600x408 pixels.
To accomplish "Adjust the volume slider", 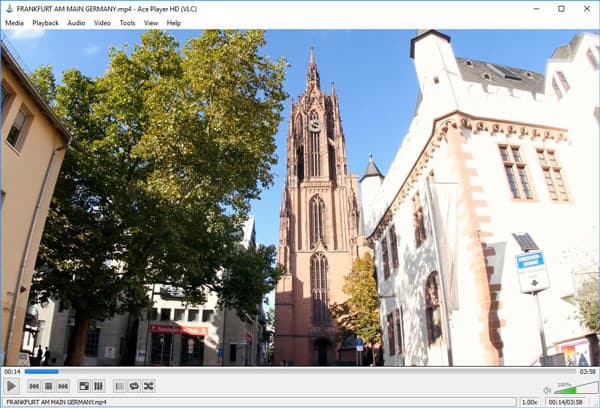I will coord(572,389).
